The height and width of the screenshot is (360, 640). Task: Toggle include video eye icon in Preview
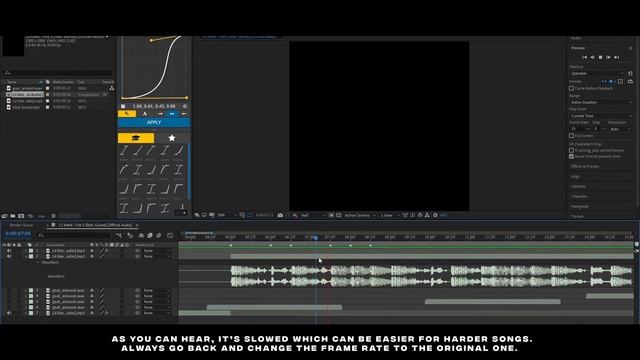point(604,82)
